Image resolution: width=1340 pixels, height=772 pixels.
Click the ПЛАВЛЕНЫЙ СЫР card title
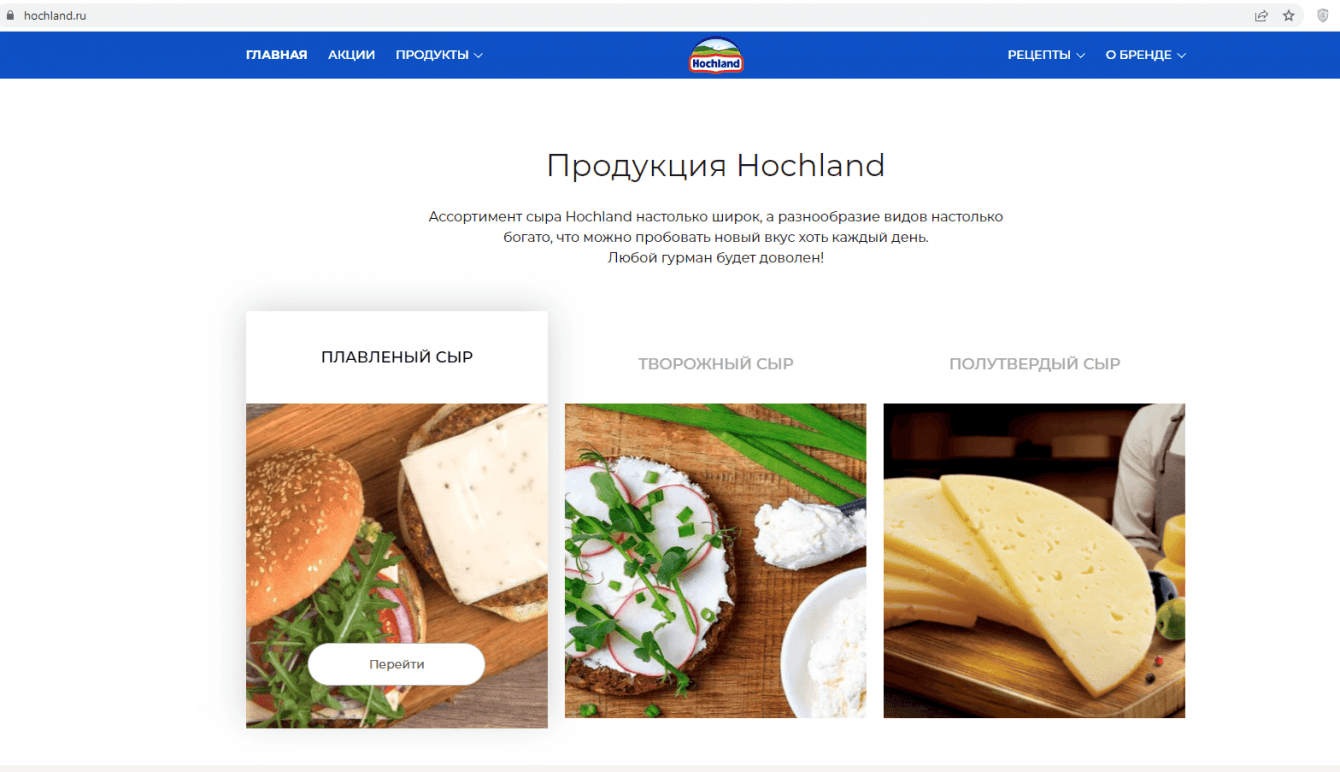click(x=397, y=357)
